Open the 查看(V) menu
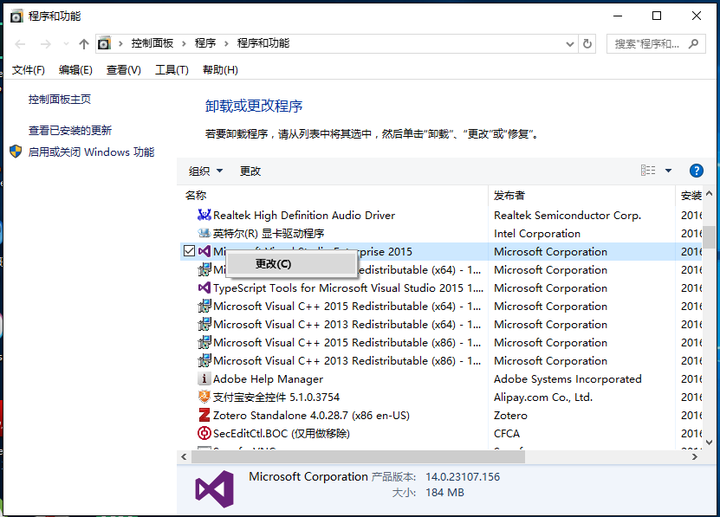This screenshot has width=720, height=517. (x=124, y=70)
